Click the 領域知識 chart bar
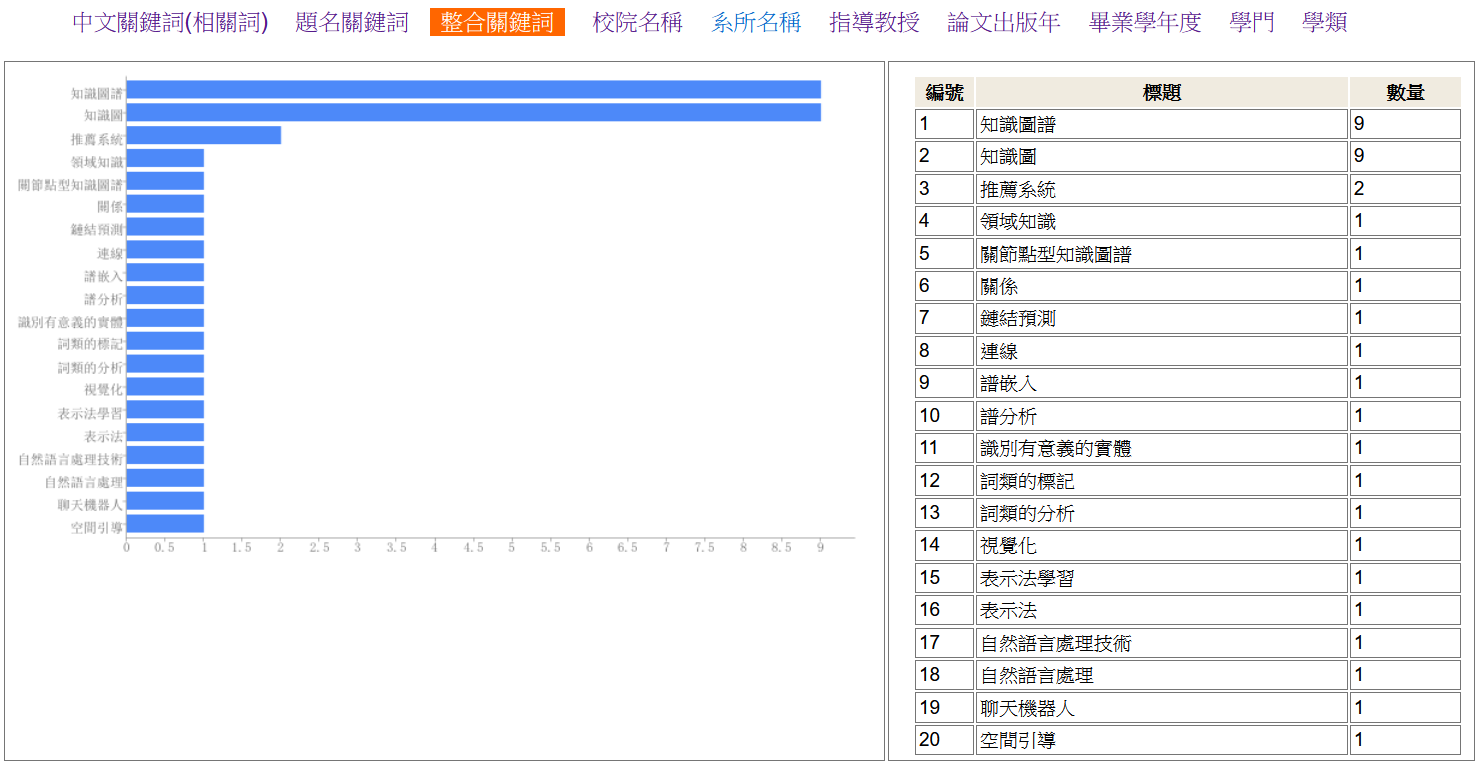The image size is (1478, 766). pos(165,158)
